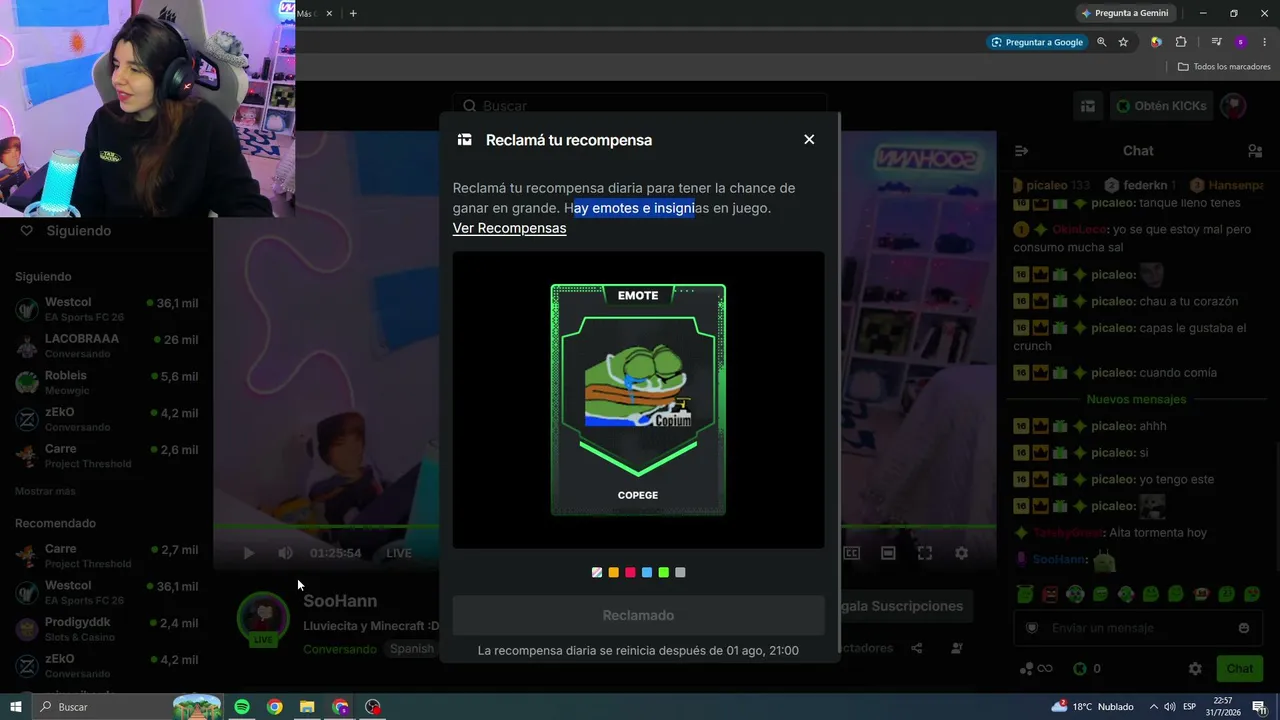Send the message with the green Chat button
This screenshot has width=1280, height=720.
[1240, 669]
